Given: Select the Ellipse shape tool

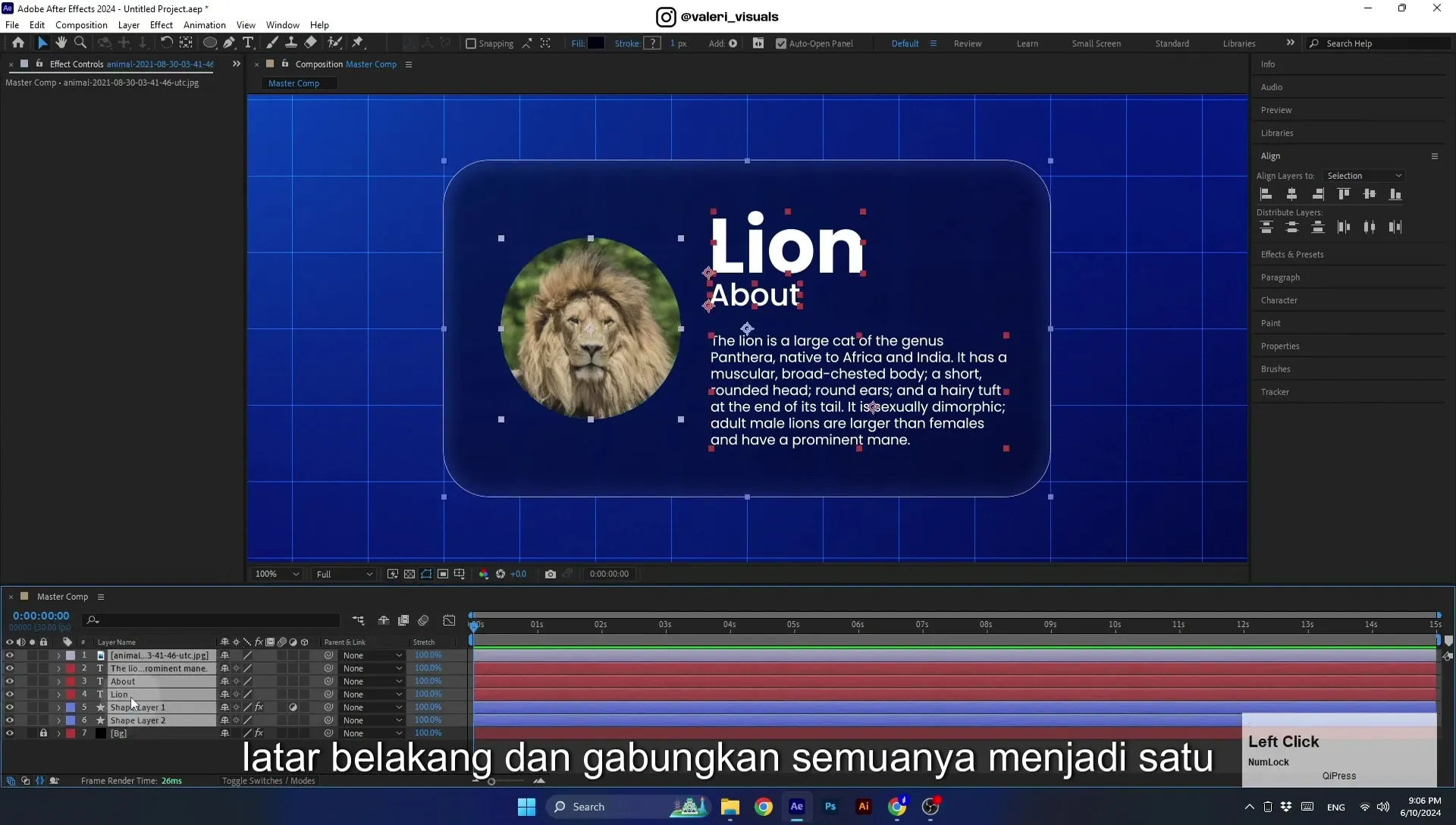Looking at the screenshot, I should point(210,43).
